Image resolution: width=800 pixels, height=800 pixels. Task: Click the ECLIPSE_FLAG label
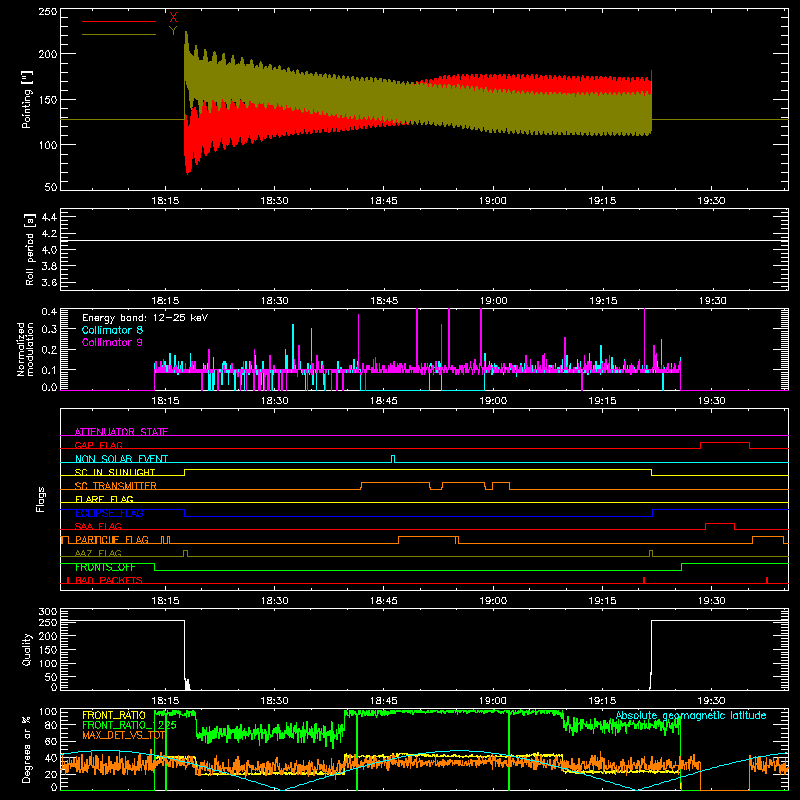coord(109,513)
